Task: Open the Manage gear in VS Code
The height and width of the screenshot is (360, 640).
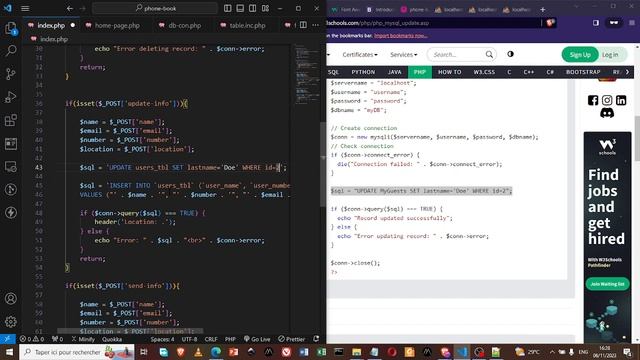Action: pos(11,322)
